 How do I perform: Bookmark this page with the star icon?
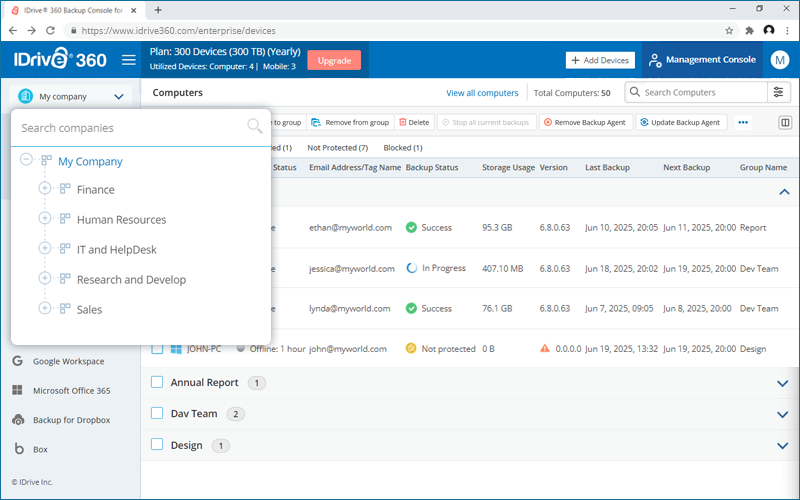(729, 31)
